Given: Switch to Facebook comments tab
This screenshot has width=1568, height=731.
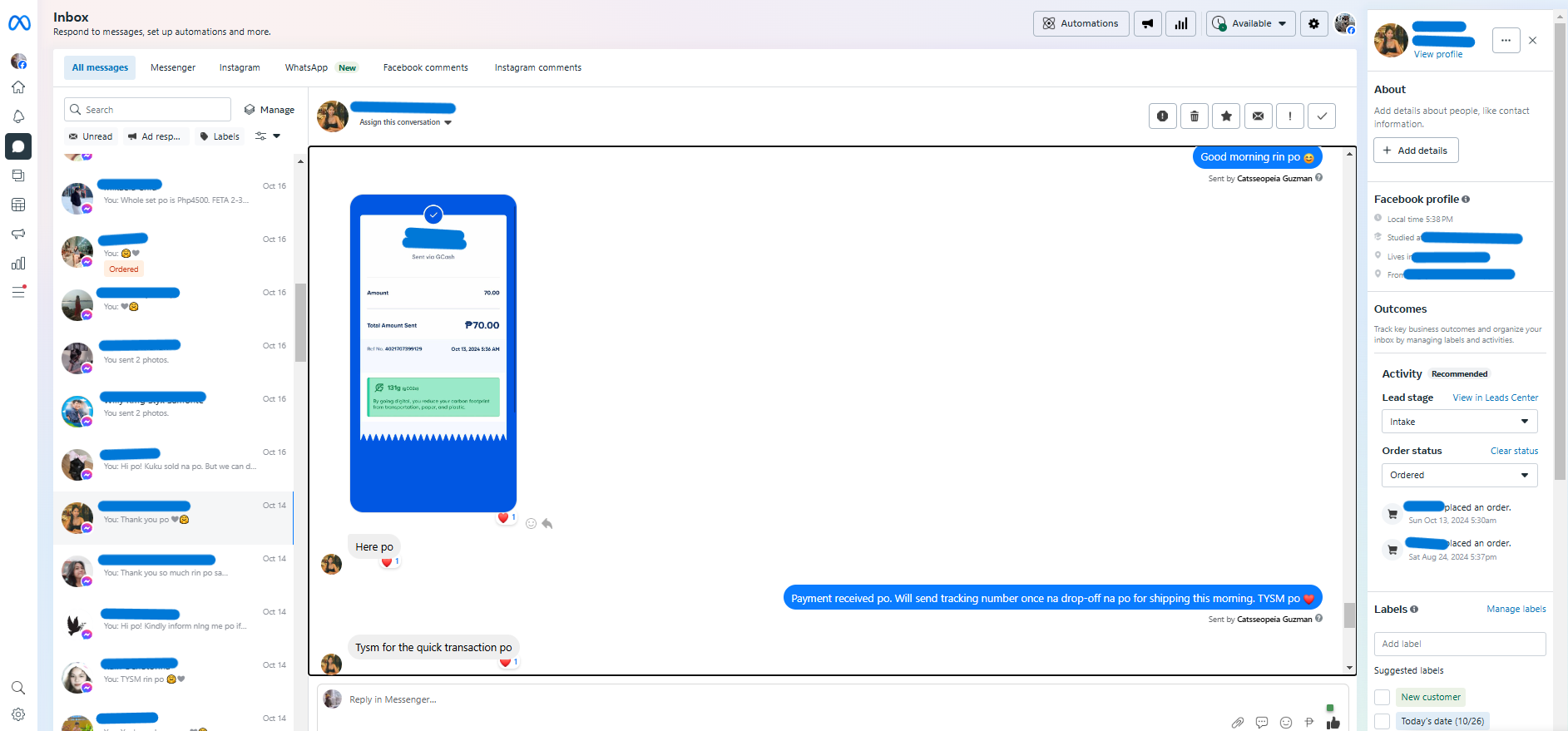Looking at the screenshot, I should tap(426, 67).
